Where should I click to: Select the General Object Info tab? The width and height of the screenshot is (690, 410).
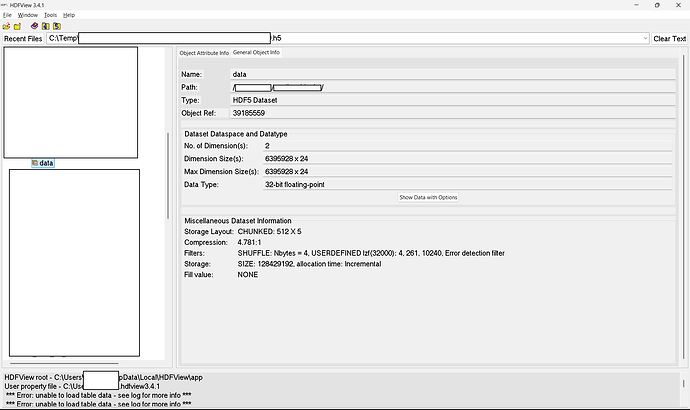[x=256, y=52]
